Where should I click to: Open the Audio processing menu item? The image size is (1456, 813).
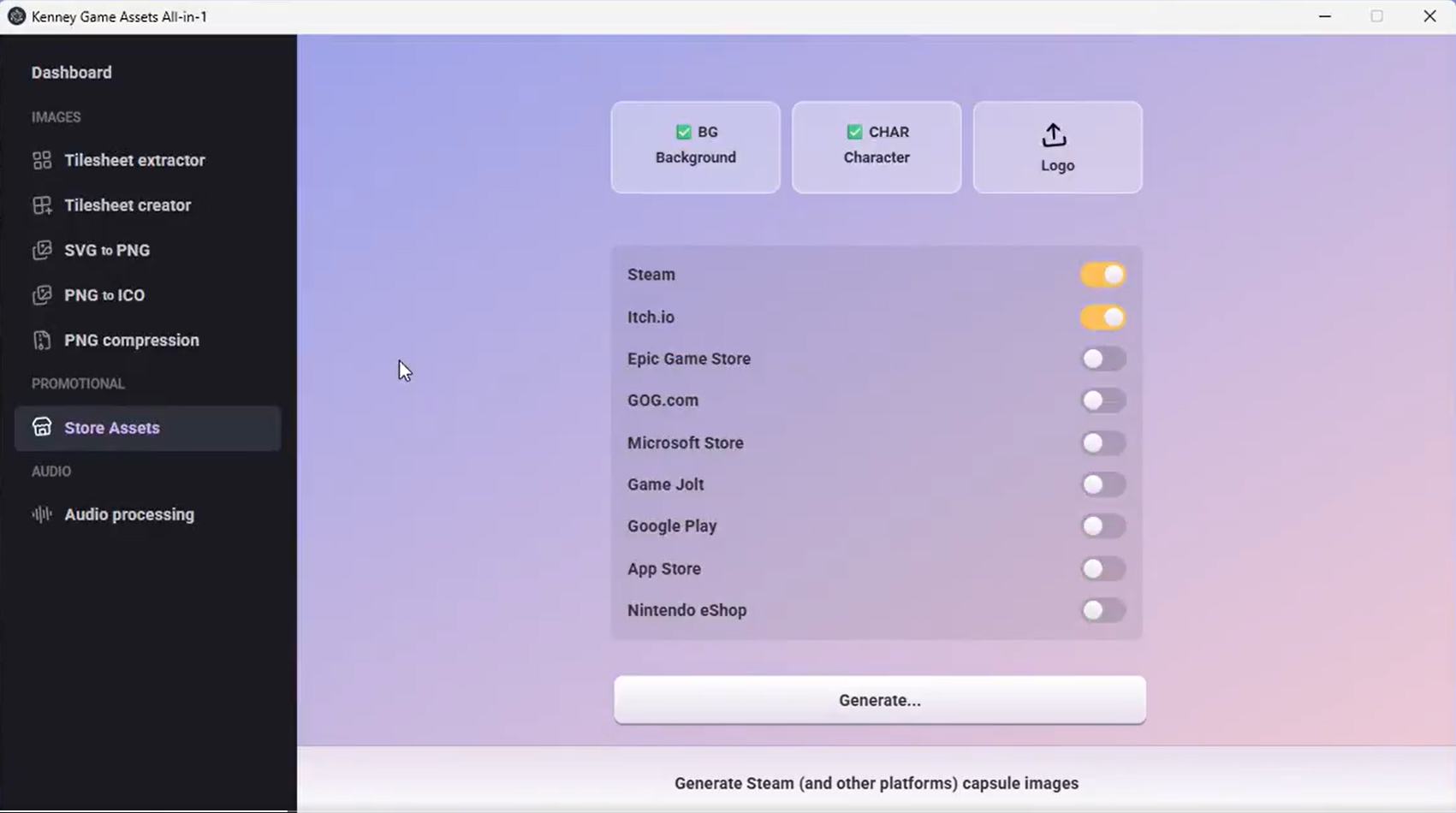(x=129, y=514)
